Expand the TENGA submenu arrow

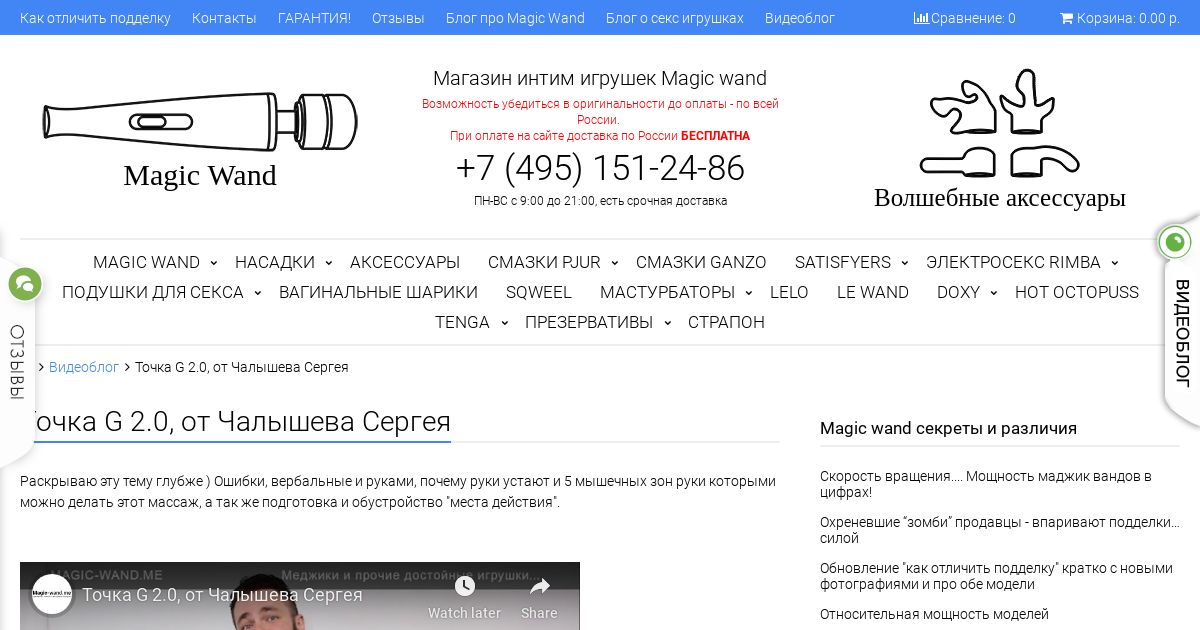503,323
